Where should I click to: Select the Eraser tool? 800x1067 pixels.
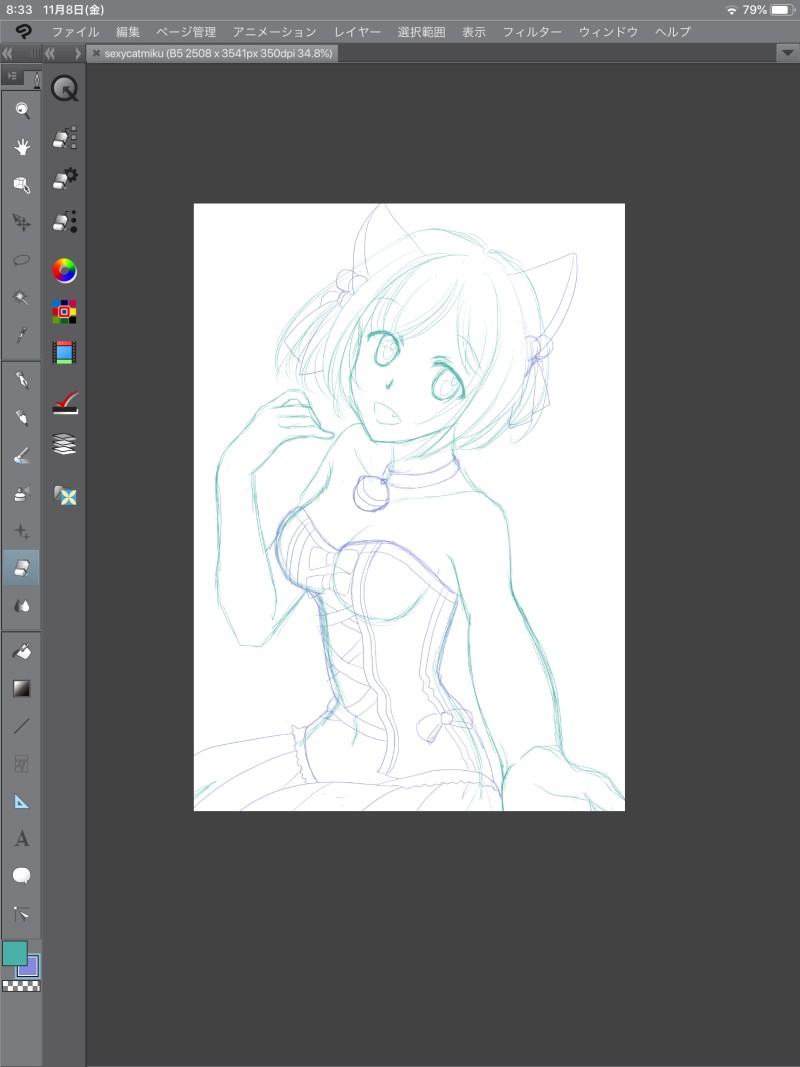pos(21,568)
